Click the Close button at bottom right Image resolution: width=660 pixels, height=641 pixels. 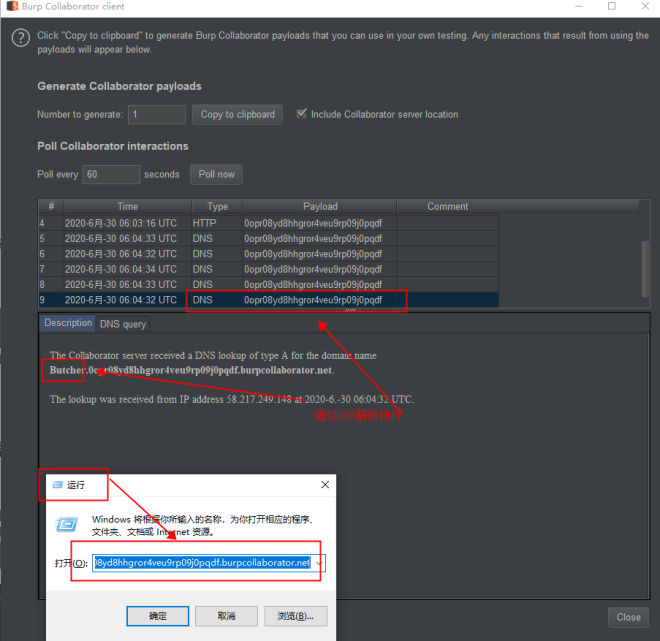[628, 617]
